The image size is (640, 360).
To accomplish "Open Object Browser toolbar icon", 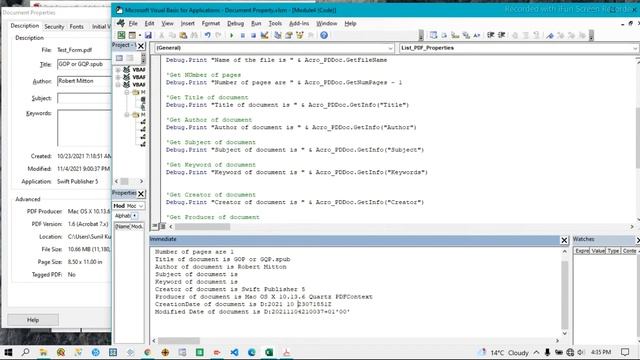I will coord(300,36).
